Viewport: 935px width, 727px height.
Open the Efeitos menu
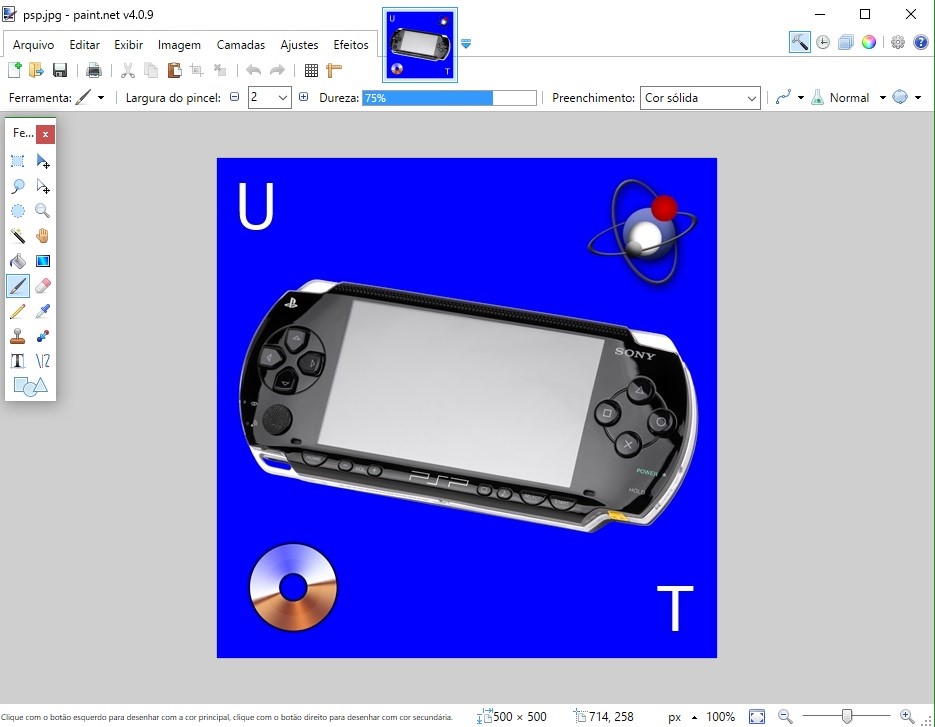[x=350, y=45]
